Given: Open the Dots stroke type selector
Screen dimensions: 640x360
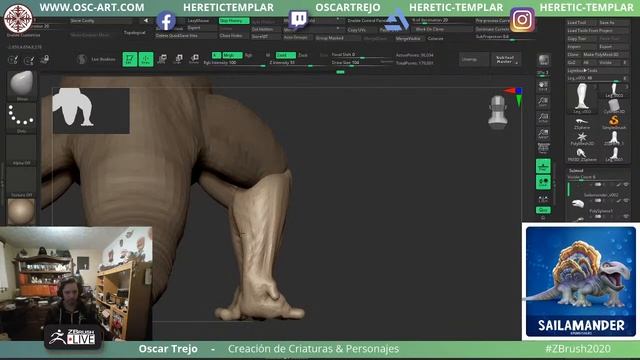Looking at the screenshot, I should point(22,117).
